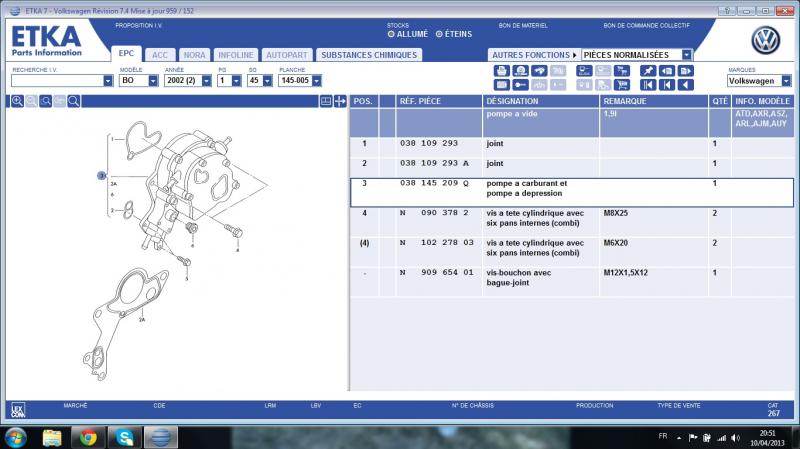Click the plain left triangle arrow icon
800x449 pixels.
tap(686, 85)
